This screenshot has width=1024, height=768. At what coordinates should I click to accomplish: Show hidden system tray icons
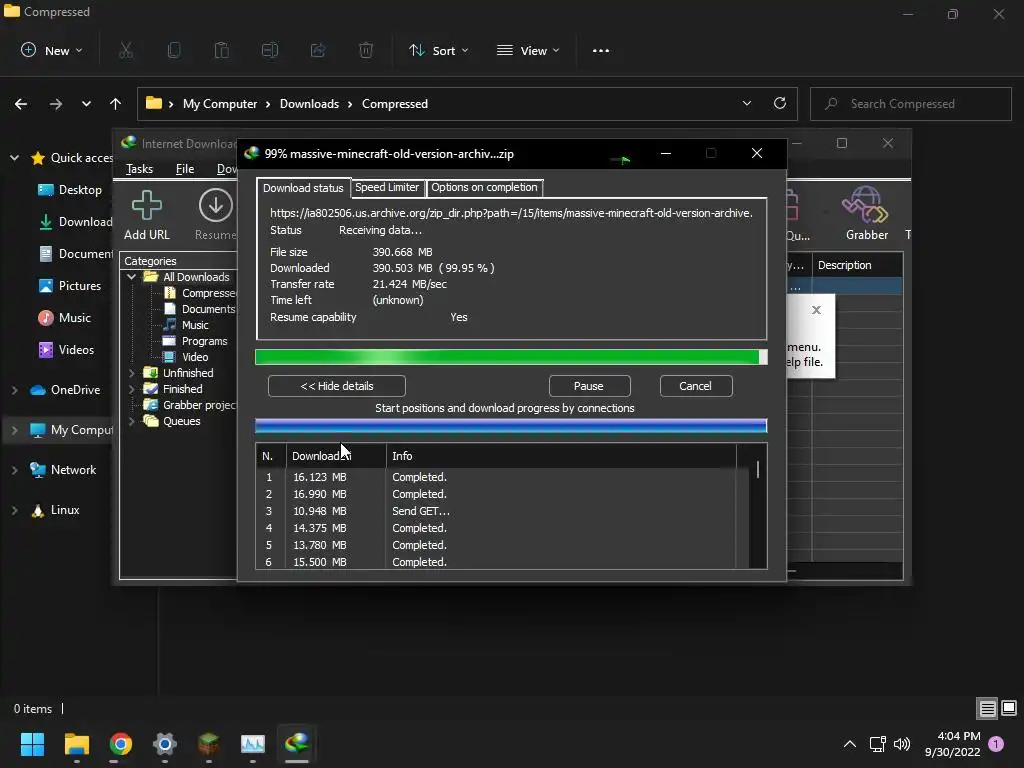850,744
